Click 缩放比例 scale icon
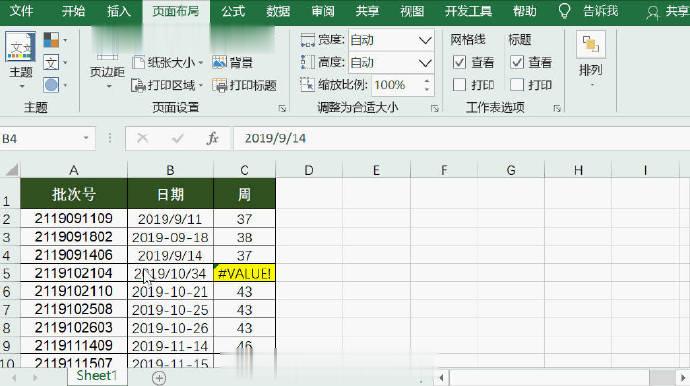 point(308,85)
